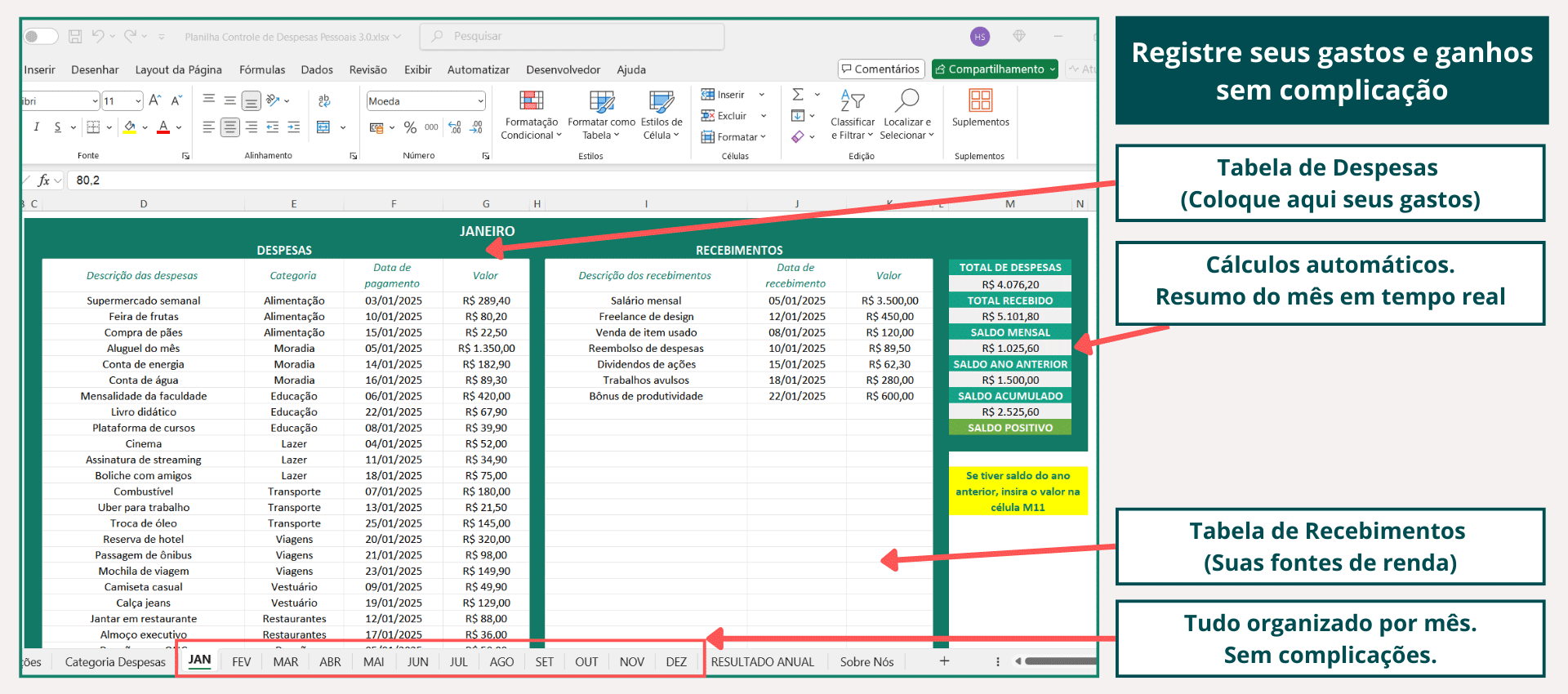The width and height of the screenshot is (1568, 694).
Task: Open the font size dropdown
Action: click(138, 101)
